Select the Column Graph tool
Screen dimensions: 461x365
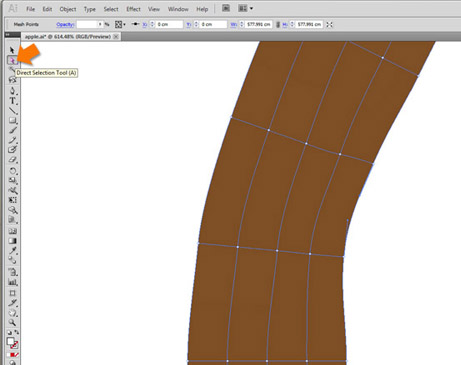tap(12, 282)
